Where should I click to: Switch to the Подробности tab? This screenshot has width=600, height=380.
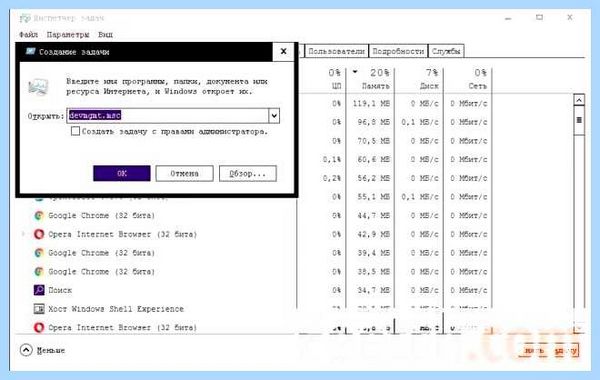coord(398,51)
